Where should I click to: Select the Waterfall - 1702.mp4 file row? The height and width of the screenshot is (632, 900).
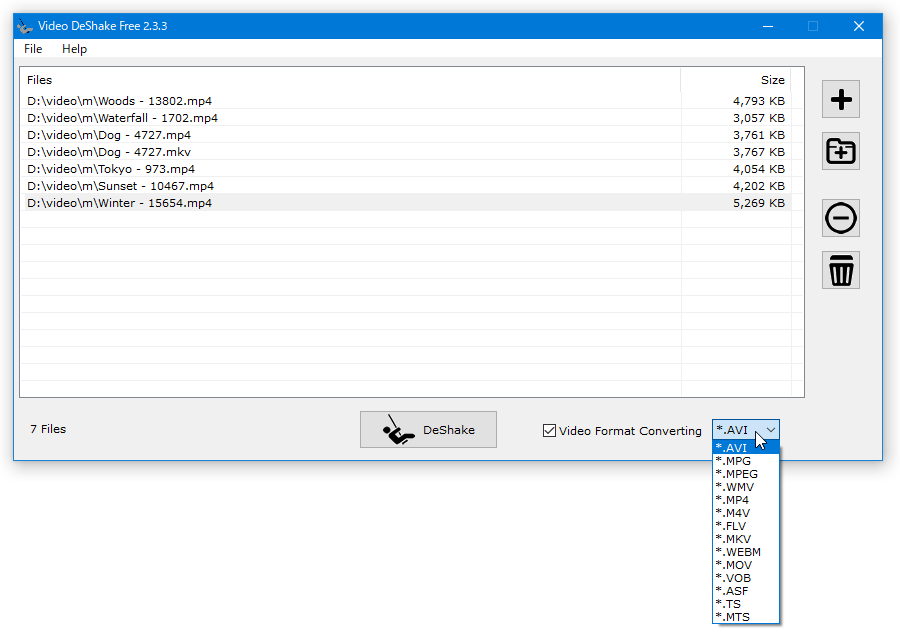pos(406,118)
